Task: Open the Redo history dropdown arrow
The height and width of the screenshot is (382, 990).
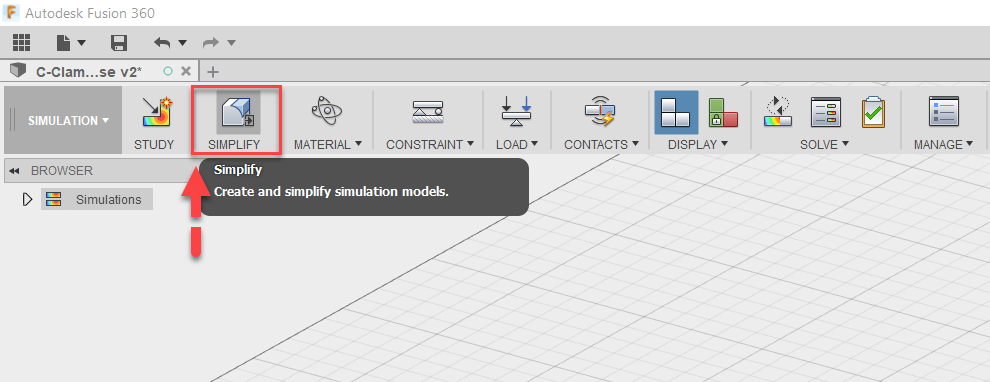Action: 231,43
